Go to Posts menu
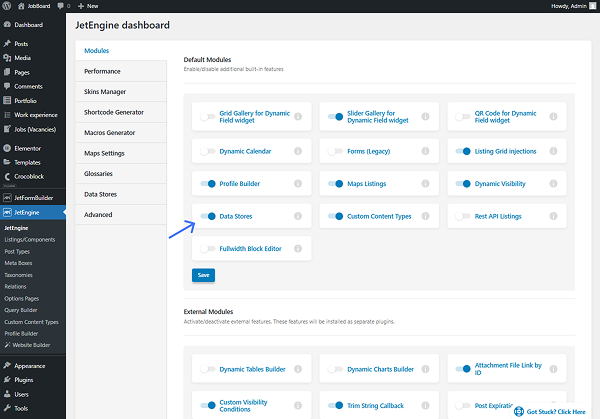The image size is (600, 419). (x=33, y=44)
